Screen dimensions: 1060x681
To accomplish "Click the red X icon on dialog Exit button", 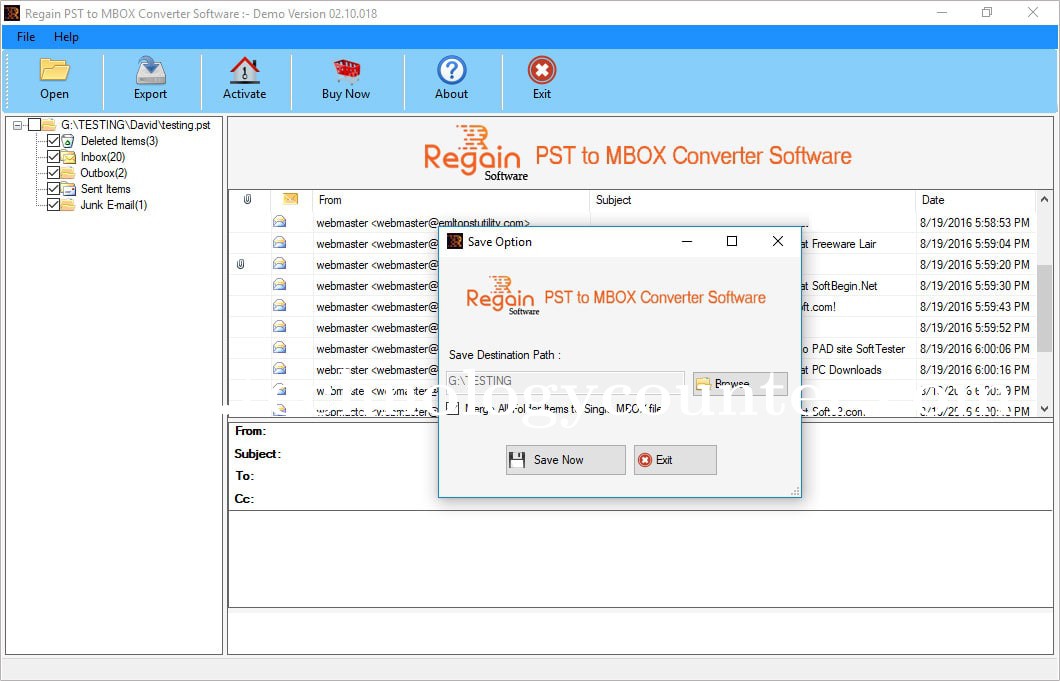I will [x=645, y=460].
